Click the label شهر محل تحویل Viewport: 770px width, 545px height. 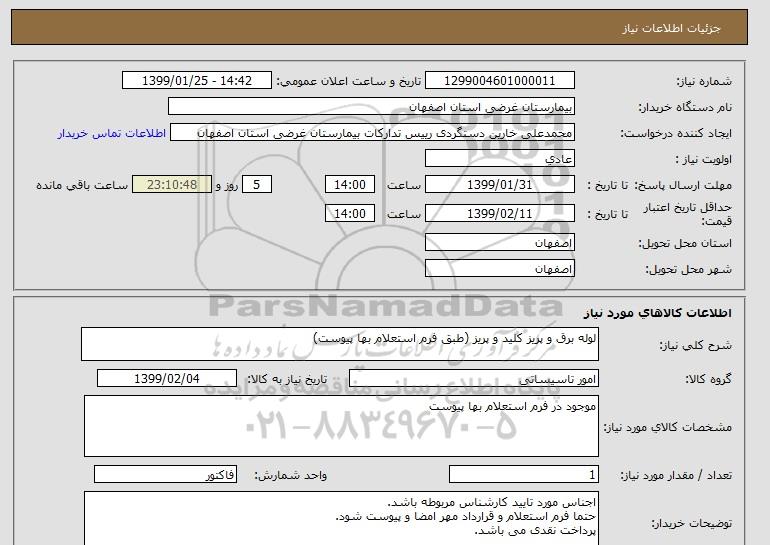(x=688, y=269)
